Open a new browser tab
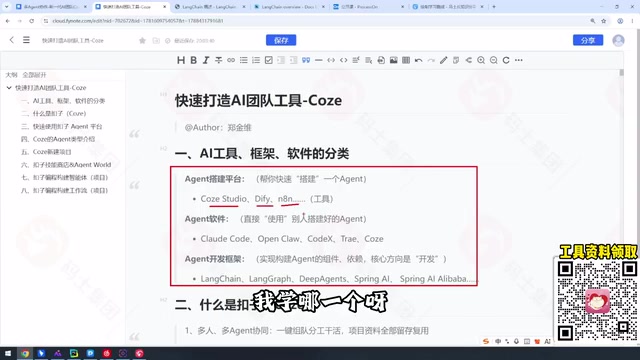This screenshot has width=640, height=360. (x=493, y=7)
